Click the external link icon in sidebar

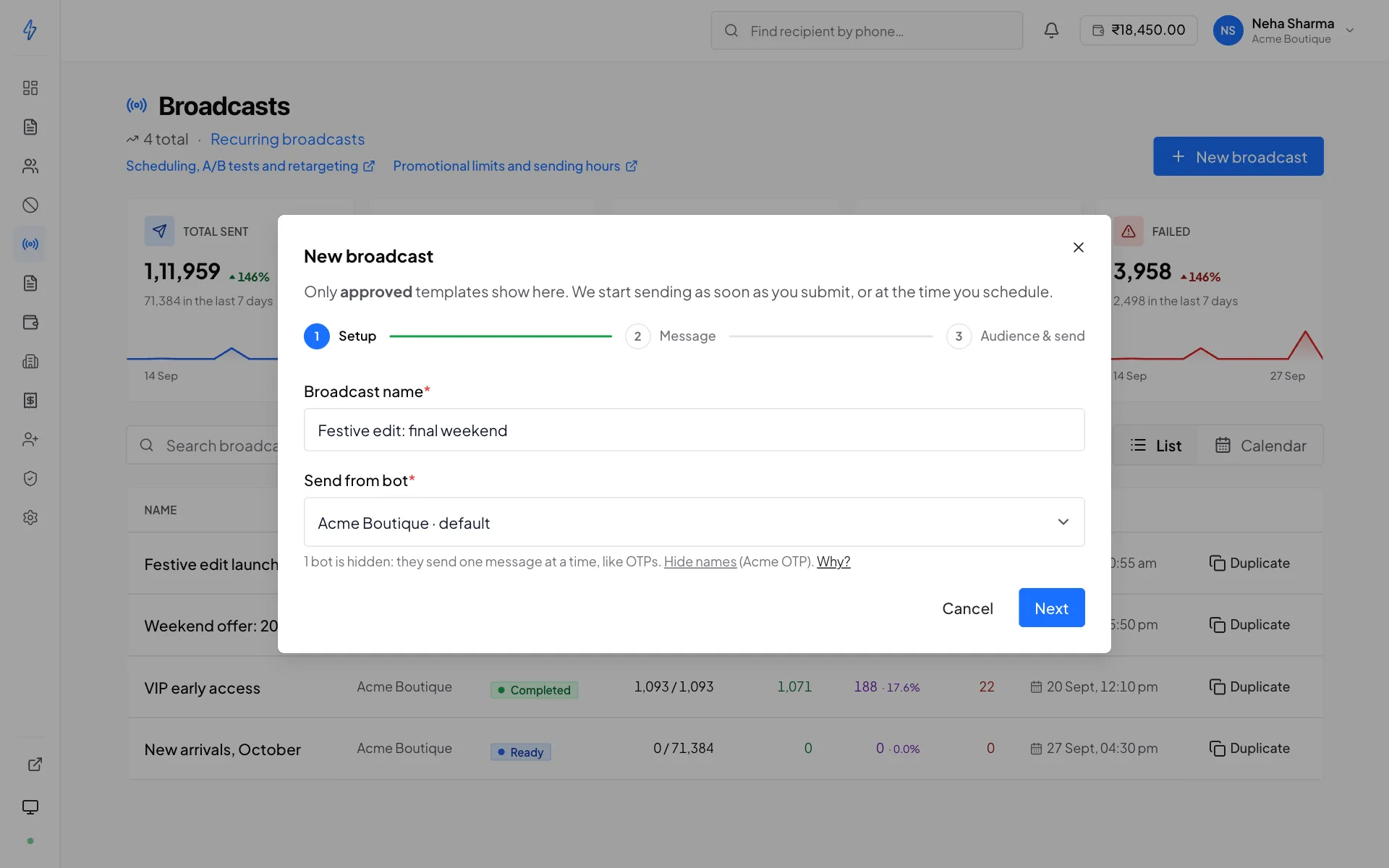[x=35, y=765]
